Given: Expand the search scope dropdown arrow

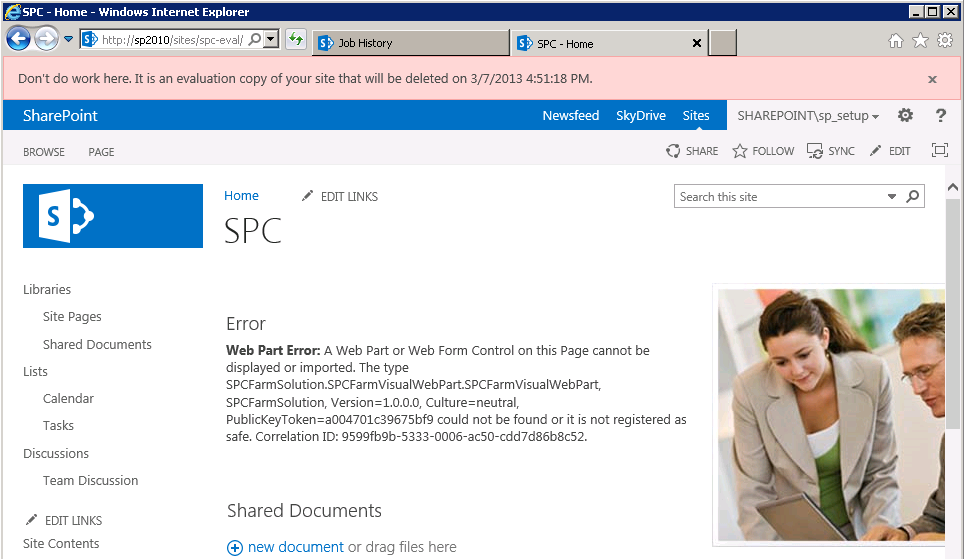Looking at the screenshot, I should click(x=891, y=197).
